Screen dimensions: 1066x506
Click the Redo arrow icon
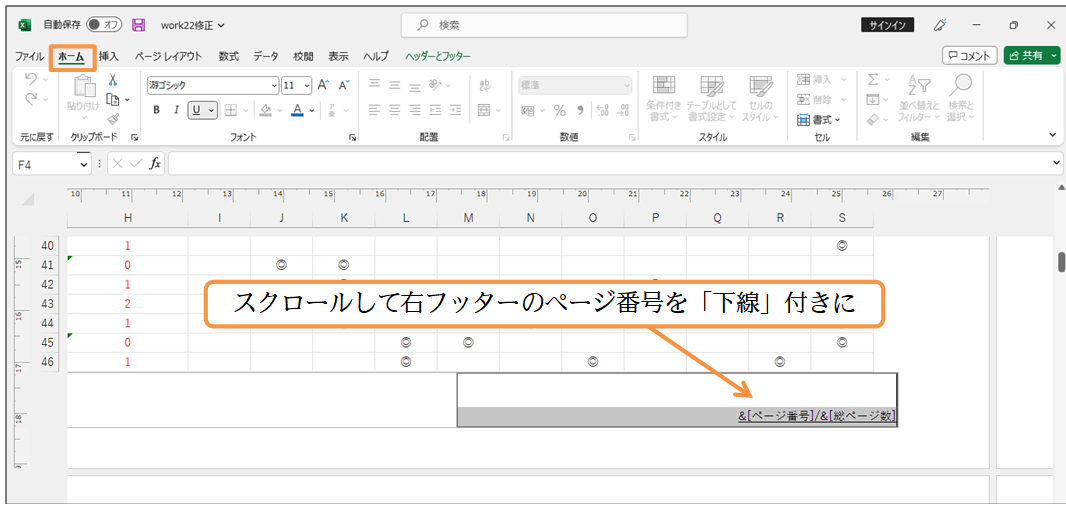pos(31,99)
